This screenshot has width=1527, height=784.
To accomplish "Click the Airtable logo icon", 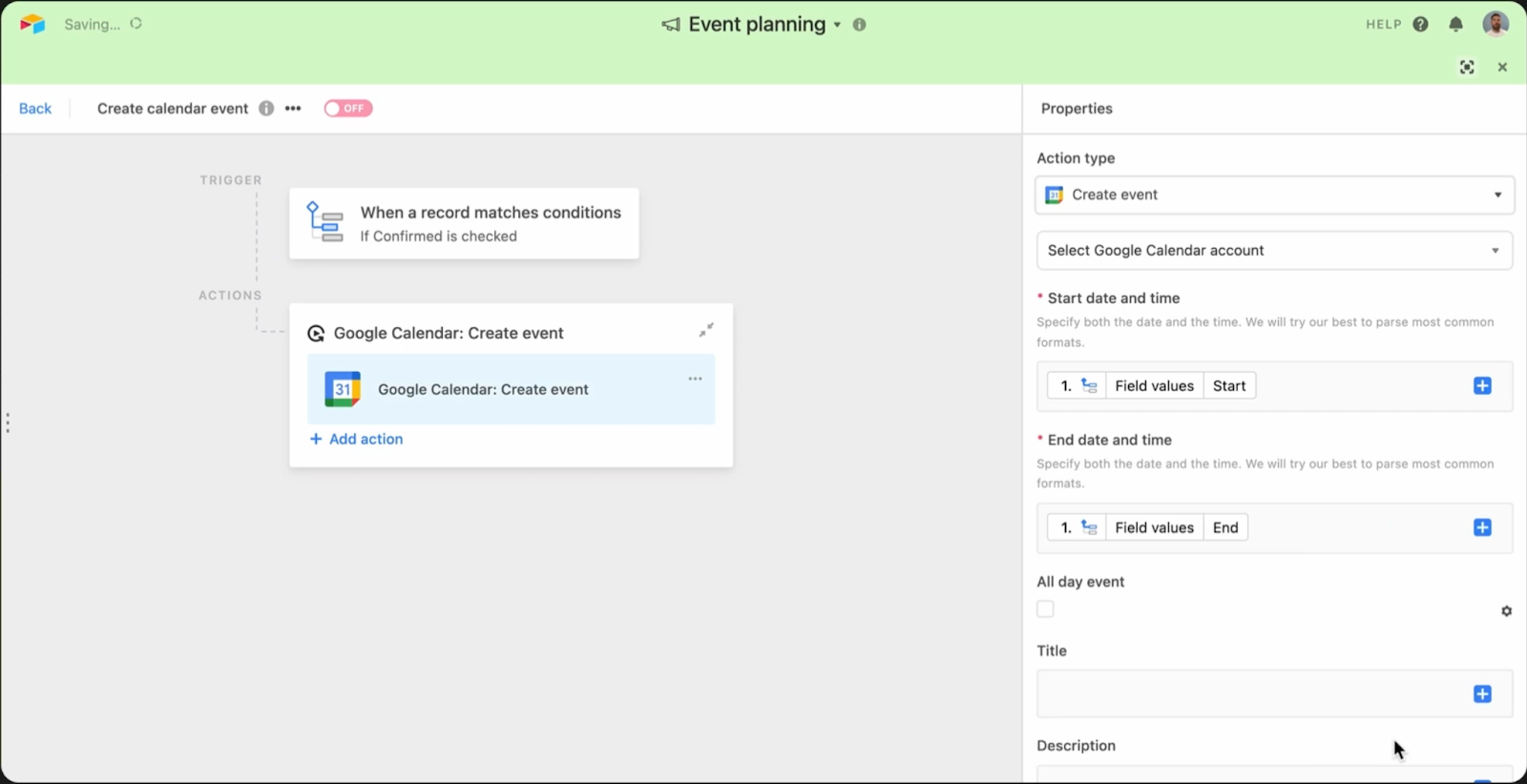I will [32, 24].
